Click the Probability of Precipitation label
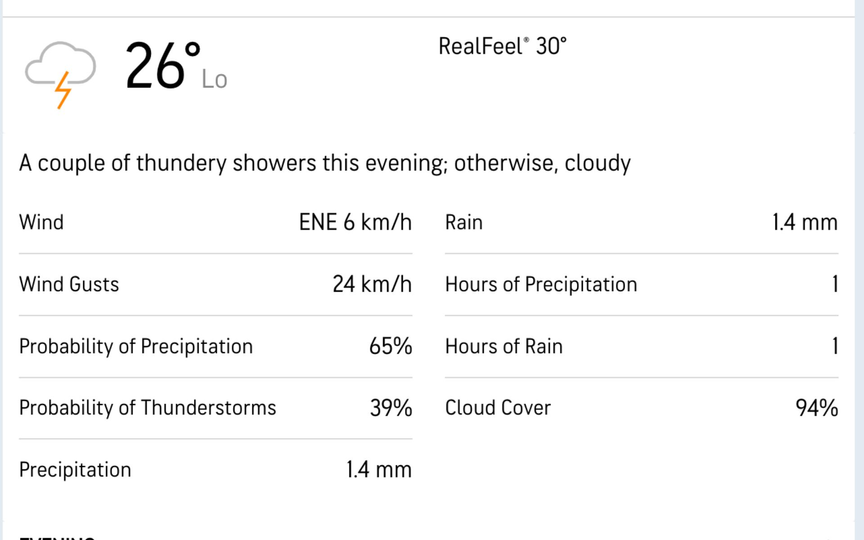This screenshot has height=540, width=864. pyautogui.click(x=136, y=346)
